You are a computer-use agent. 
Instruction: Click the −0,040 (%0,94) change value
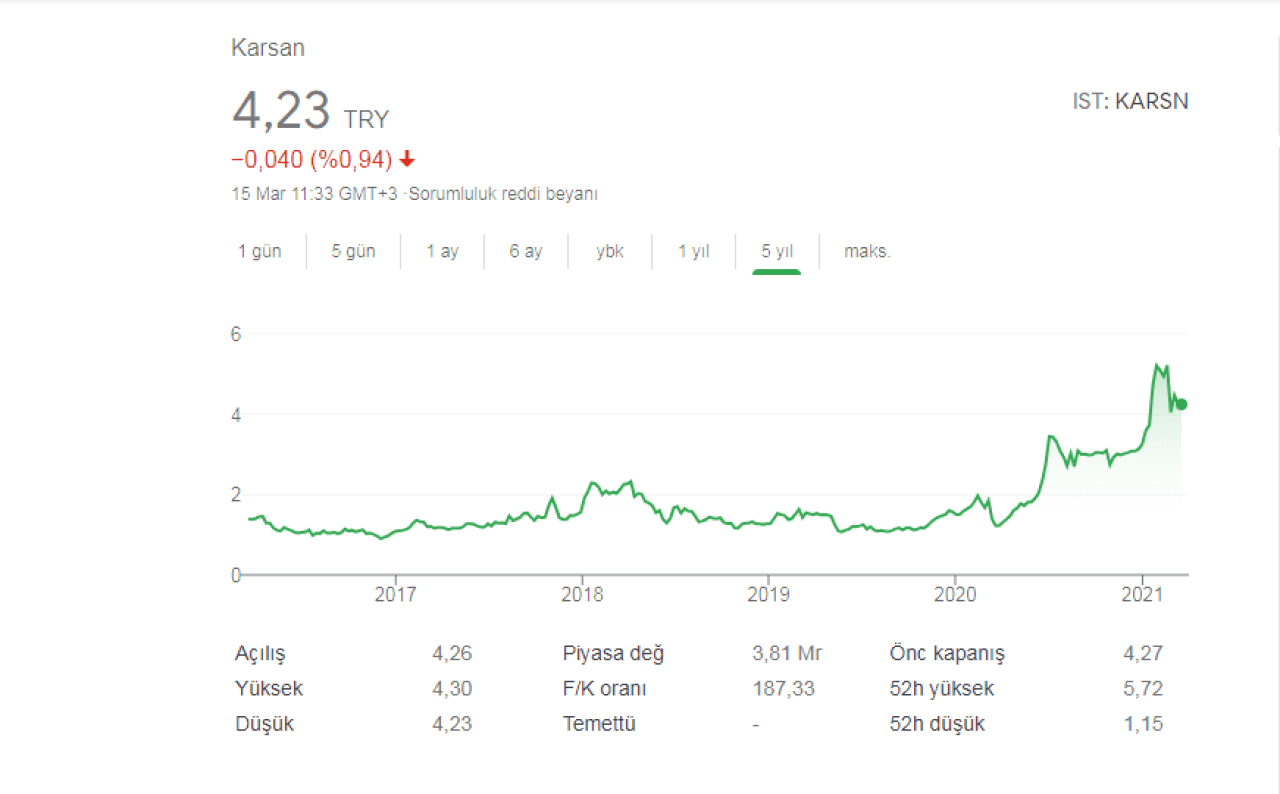pos(312,159)
